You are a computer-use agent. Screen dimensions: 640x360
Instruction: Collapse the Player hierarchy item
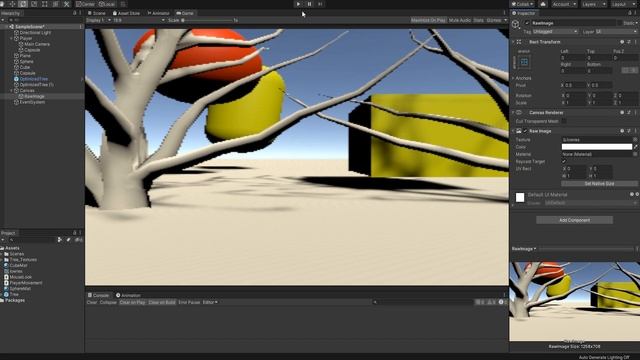point(11,38)
